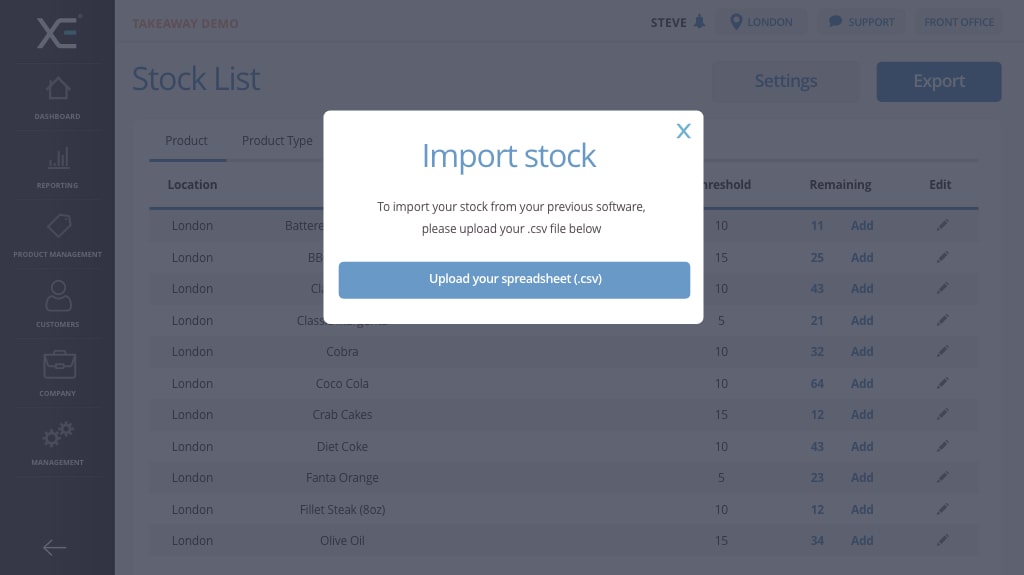
Task: Click Add link for Coco Cola row
Action: click(862, 384)
